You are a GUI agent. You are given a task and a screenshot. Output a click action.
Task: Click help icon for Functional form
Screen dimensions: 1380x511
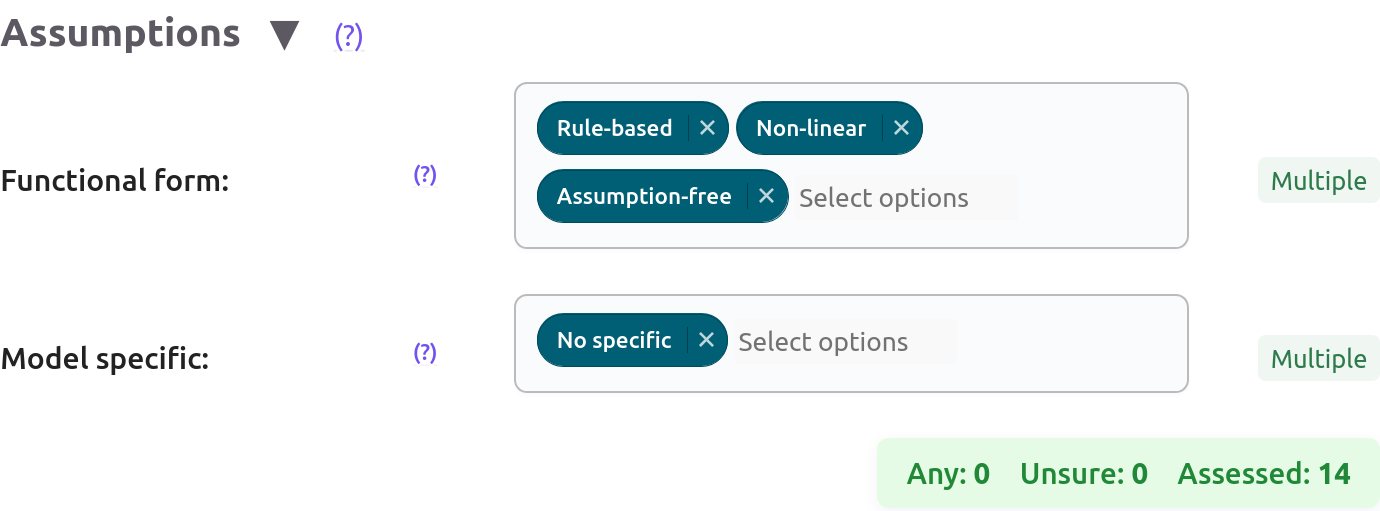tap(425, 175)
